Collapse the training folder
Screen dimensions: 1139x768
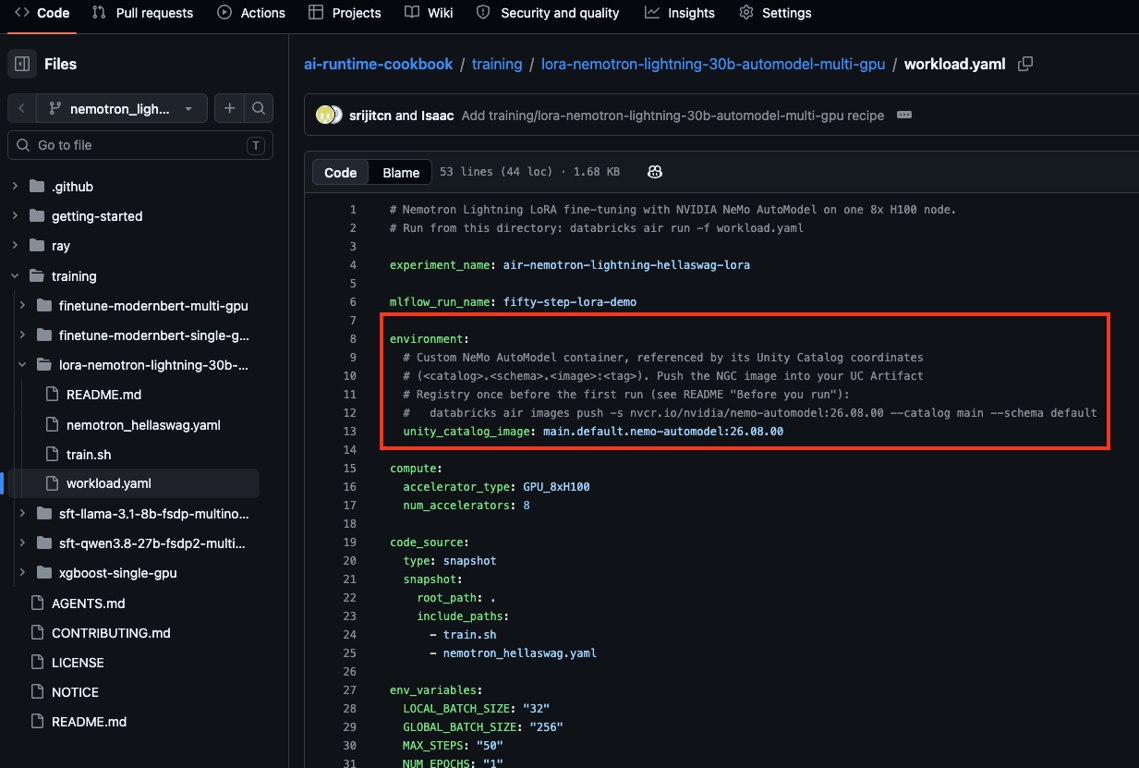[x=15, y=276]
